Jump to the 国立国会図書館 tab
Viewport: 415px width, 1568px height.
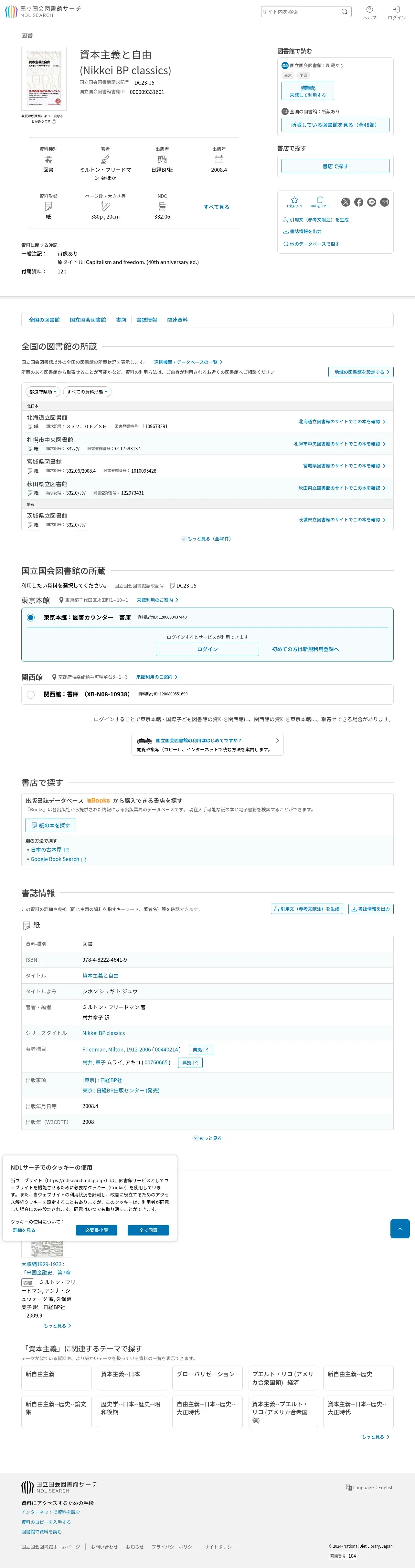(x=88, y=320)
